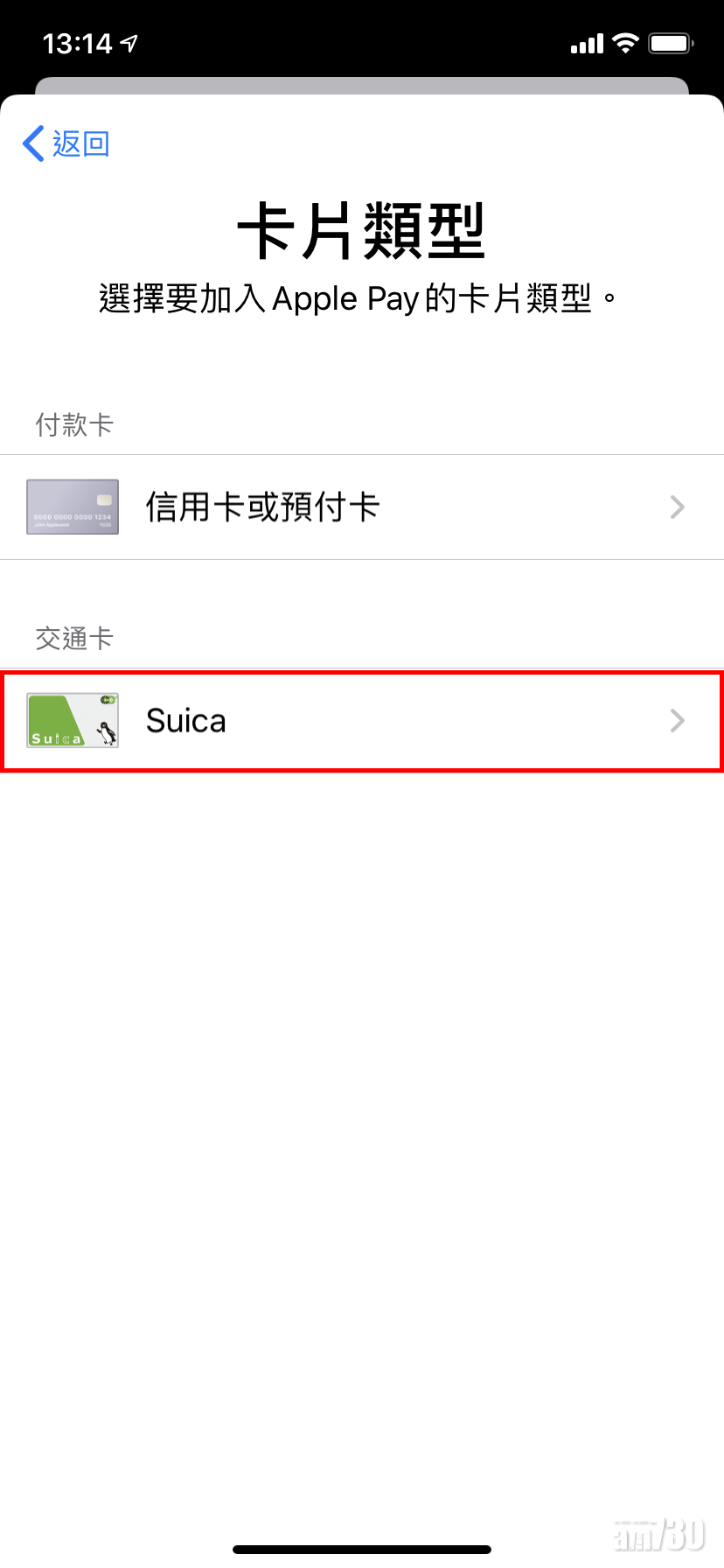The height and width of the screenshot is (1568, 724).
Task: Tap the gray credit card thumbnail
Action: [x=73, y=507]
